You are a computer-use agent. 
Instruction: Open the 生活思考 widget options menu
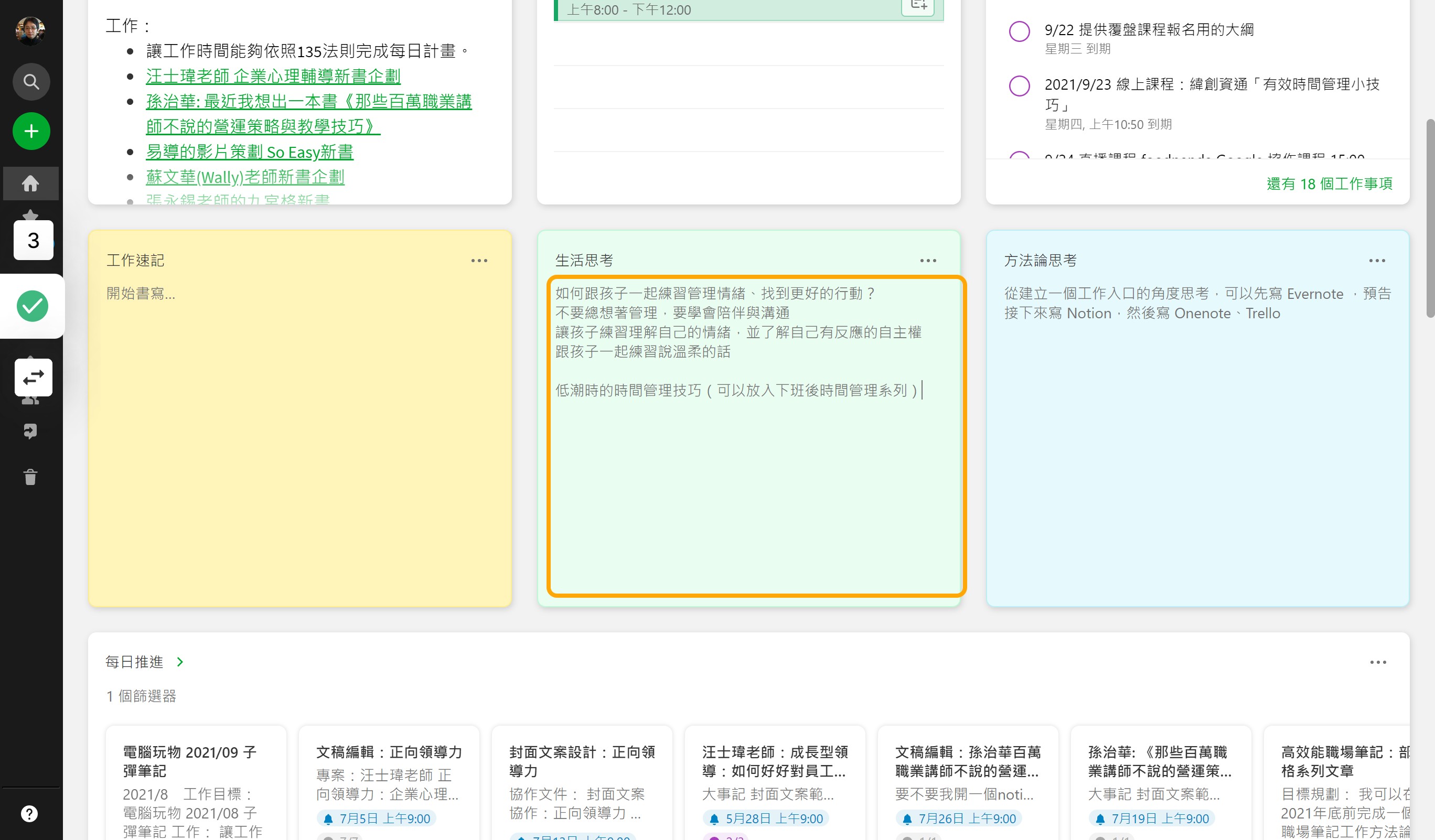928,261
